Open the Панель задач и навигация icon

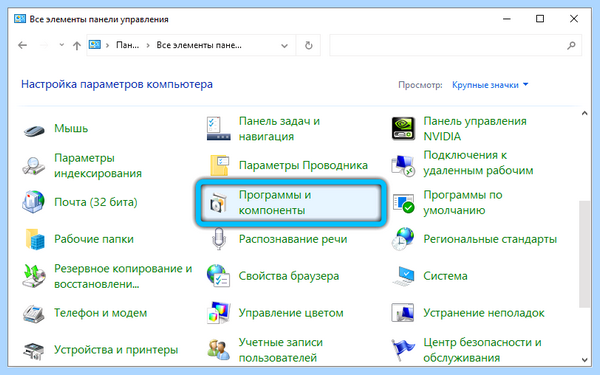pyautogui.click(x=218, y=129)
